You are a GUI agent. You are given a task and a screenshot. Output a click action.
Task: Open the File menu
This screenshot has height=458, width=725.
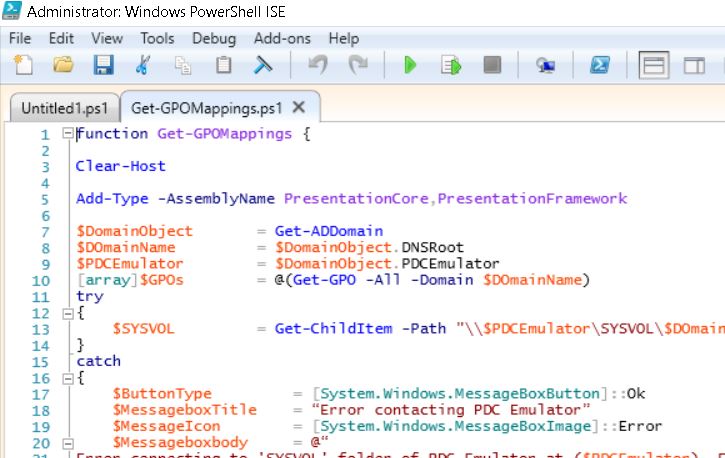click(20, 38)
